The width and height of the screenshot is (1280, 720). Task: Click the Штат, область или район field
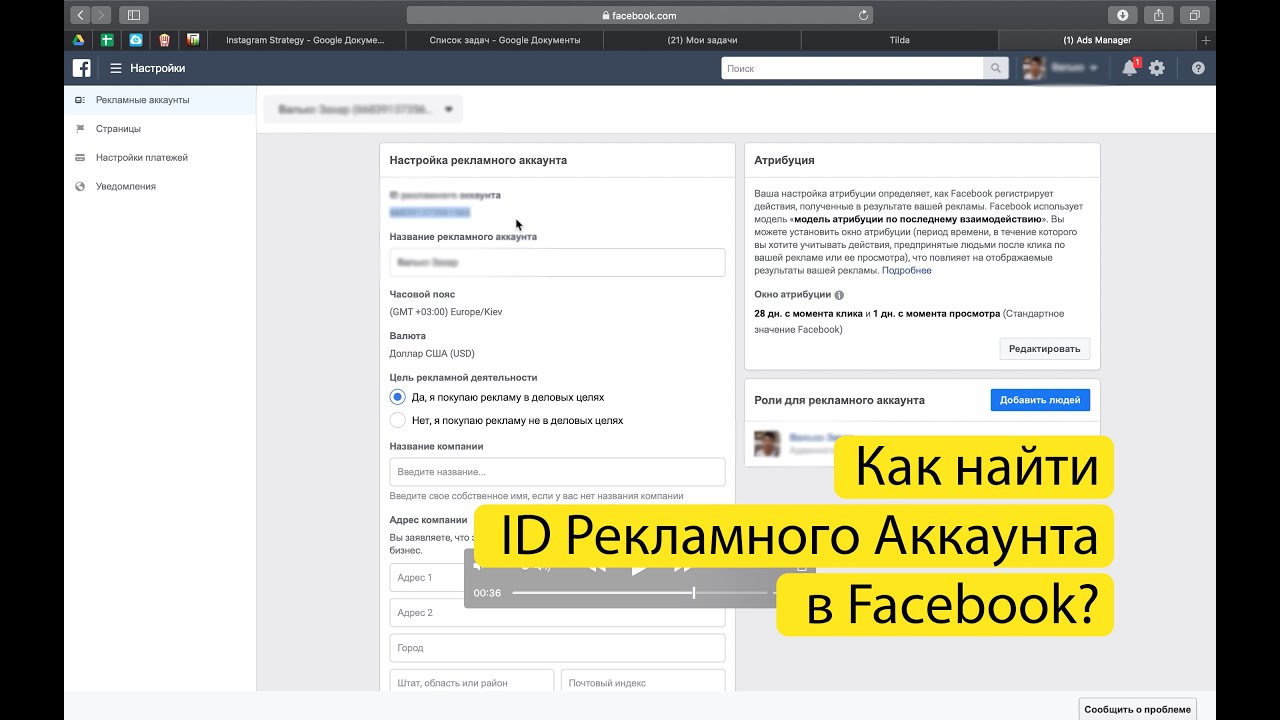click(472, 682)
